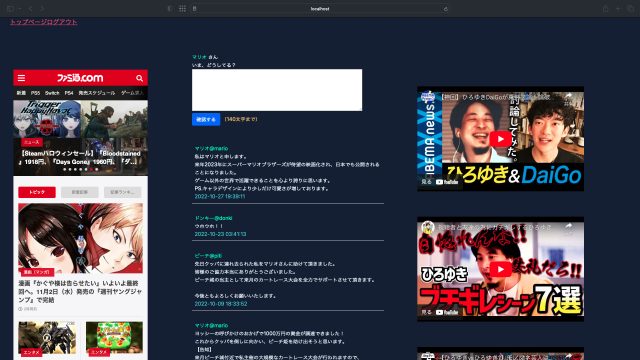Play the ひろゆき & DaiGo YouTube video

coord(500,139)
